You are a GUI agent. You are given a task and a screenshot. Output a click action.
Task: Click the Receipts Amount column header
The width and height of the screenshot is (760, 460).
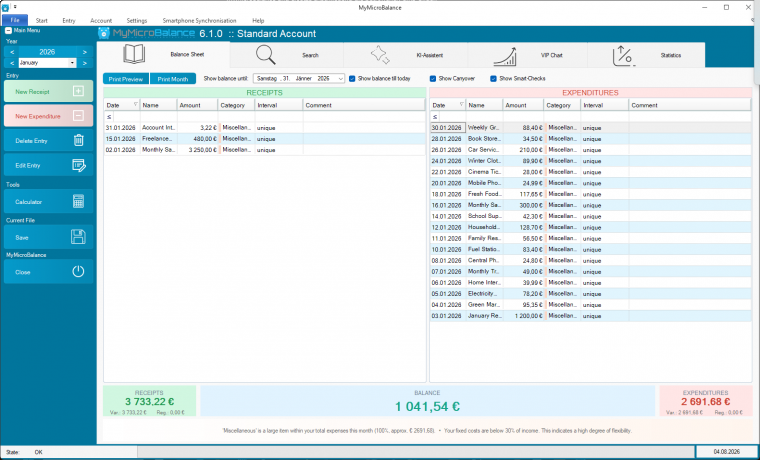tap(197, 105)
